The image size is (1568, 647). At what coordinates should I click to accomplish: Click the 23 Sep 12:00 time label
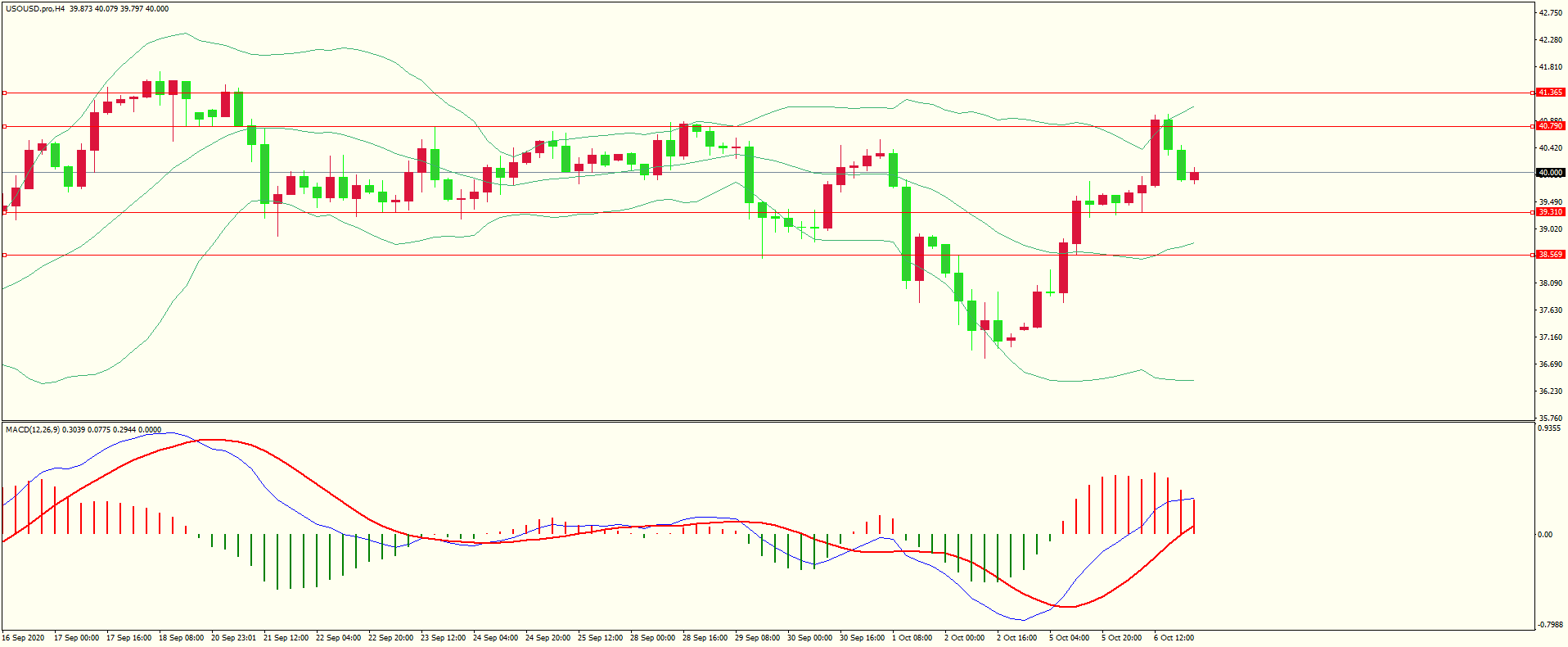(x=443, y=638)
